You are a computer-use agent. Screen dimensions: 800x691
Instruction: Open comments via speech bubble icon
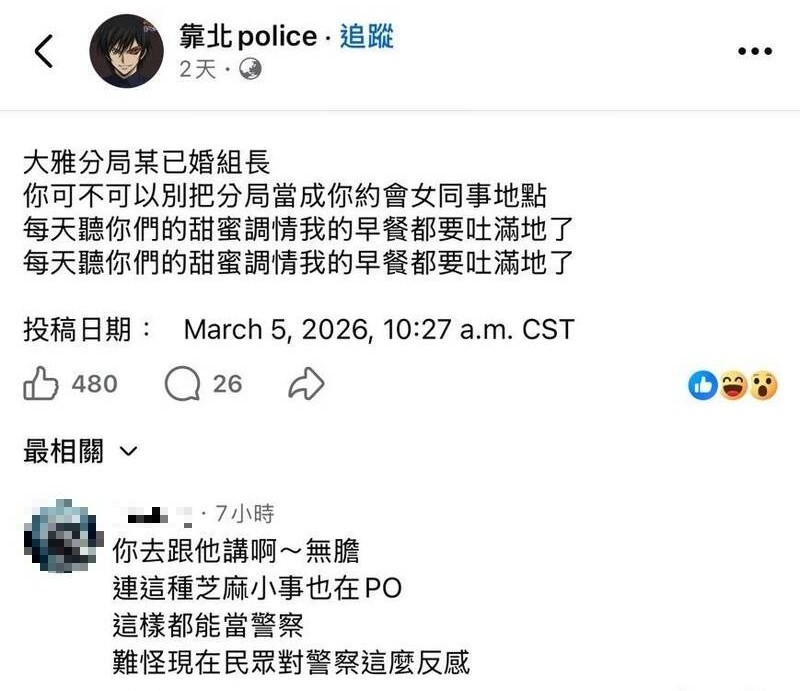(x=182, y=384)
